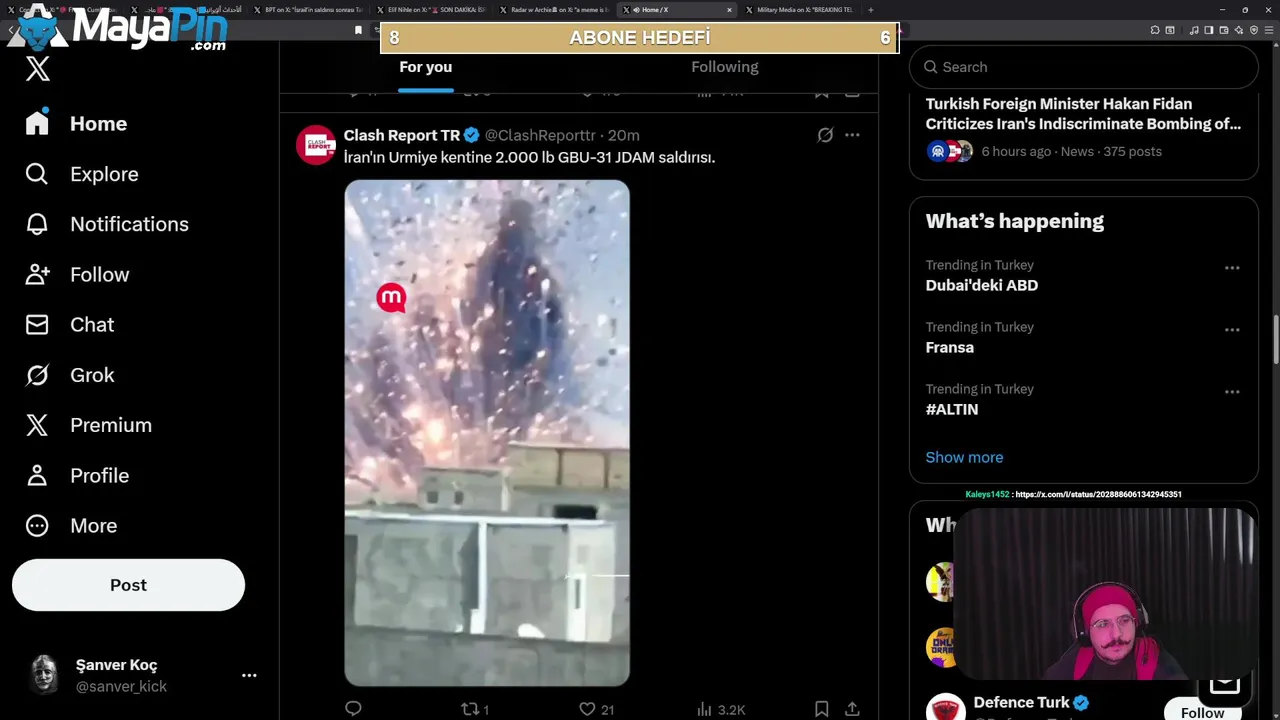
Task: Open the Premium X icon
Action: [x=37, y=425]
